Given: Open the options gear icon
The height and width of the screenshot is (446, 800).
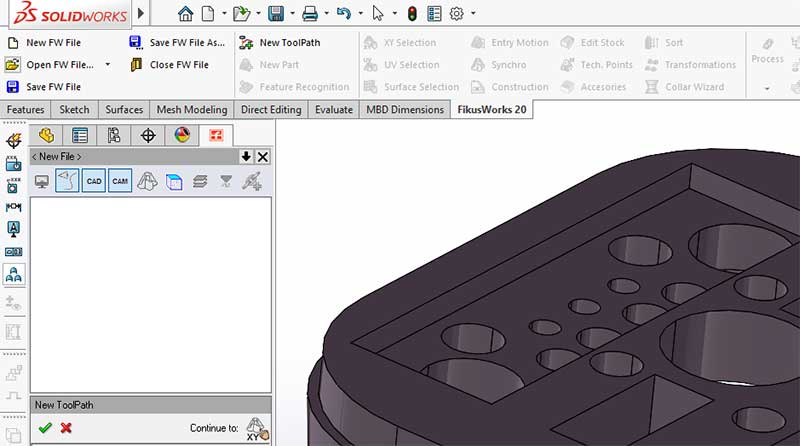Looking at the screenshot, I should pyautogui.click(x=457, y=14).
